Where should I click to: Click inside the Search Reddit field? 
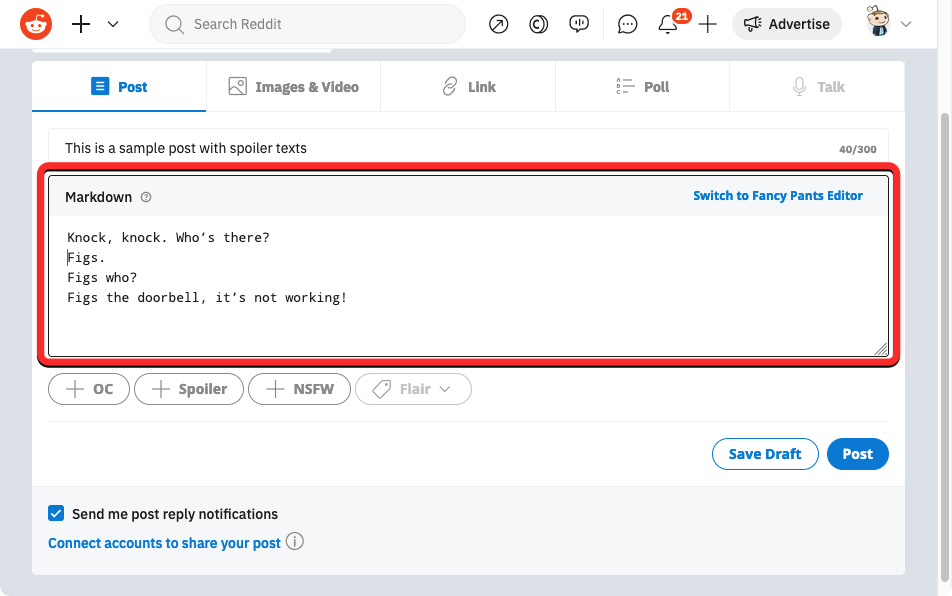(x=310, y=24)
